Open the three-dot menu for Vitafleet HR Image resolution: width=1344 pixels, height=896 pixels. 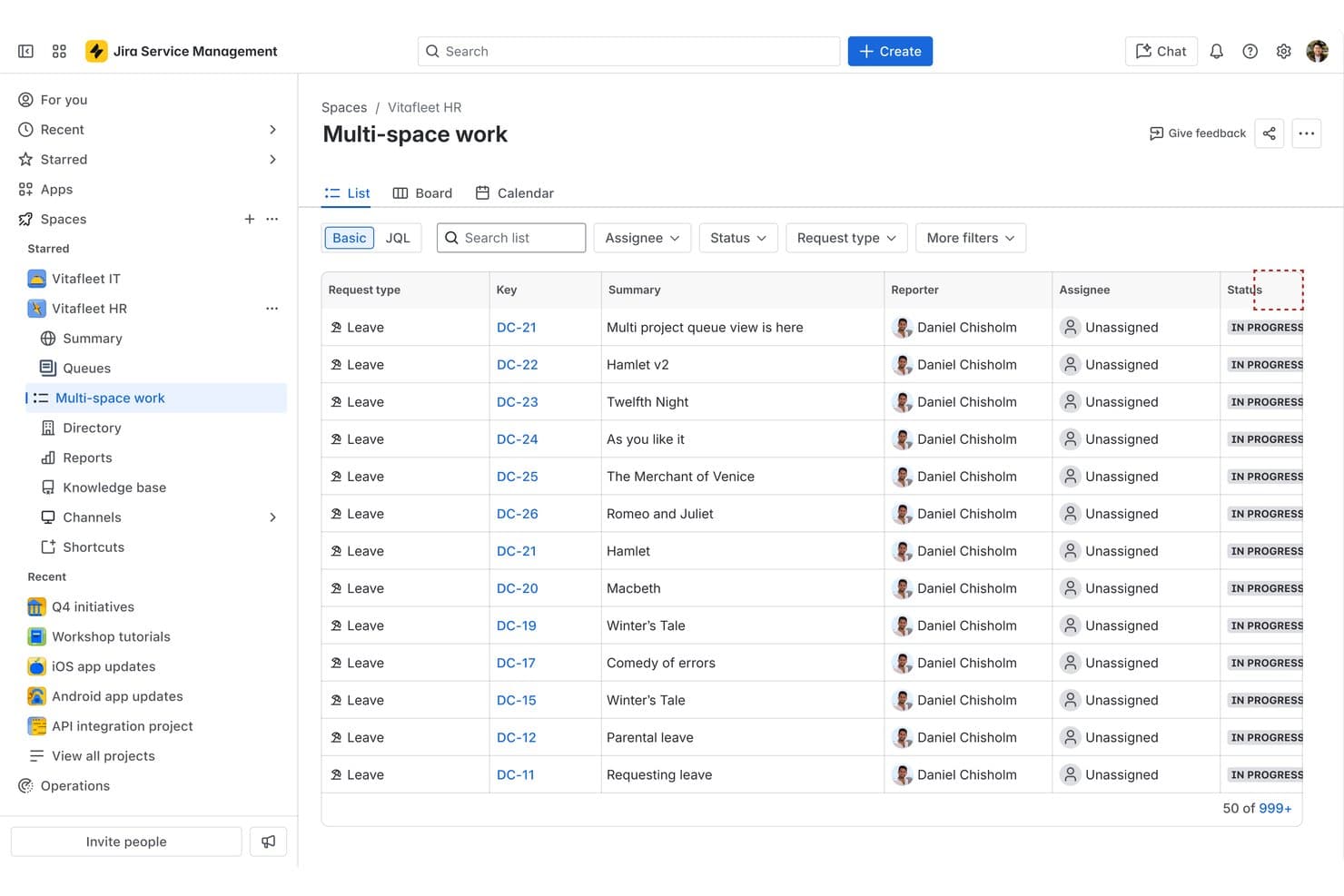[272, 309]
